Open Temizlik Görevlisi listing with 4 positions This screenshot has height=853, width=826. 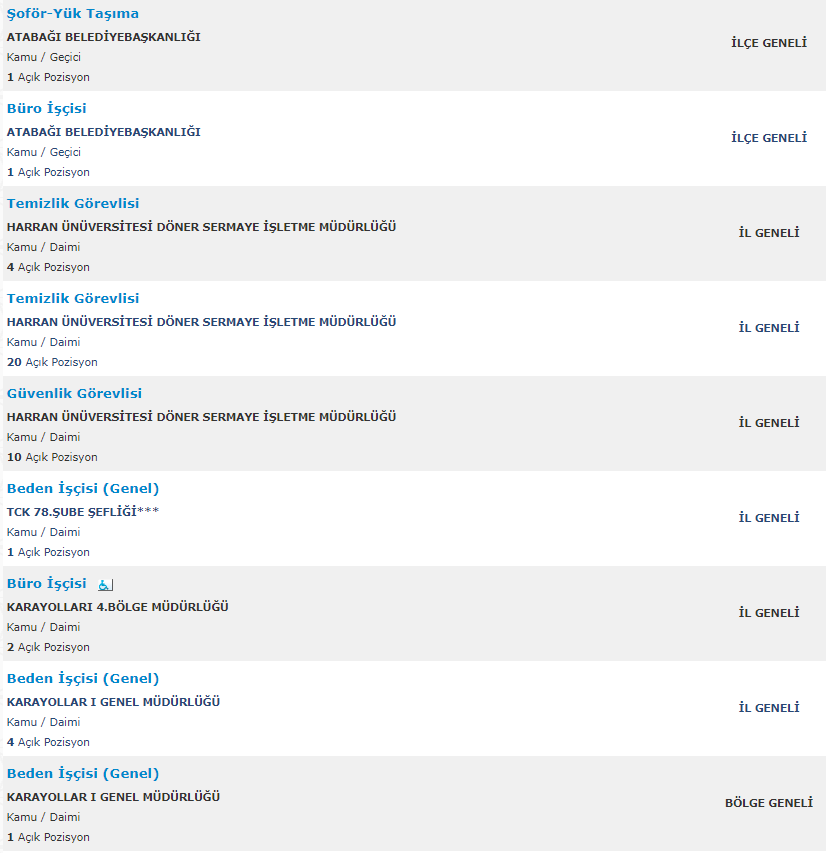pos(73,203)
